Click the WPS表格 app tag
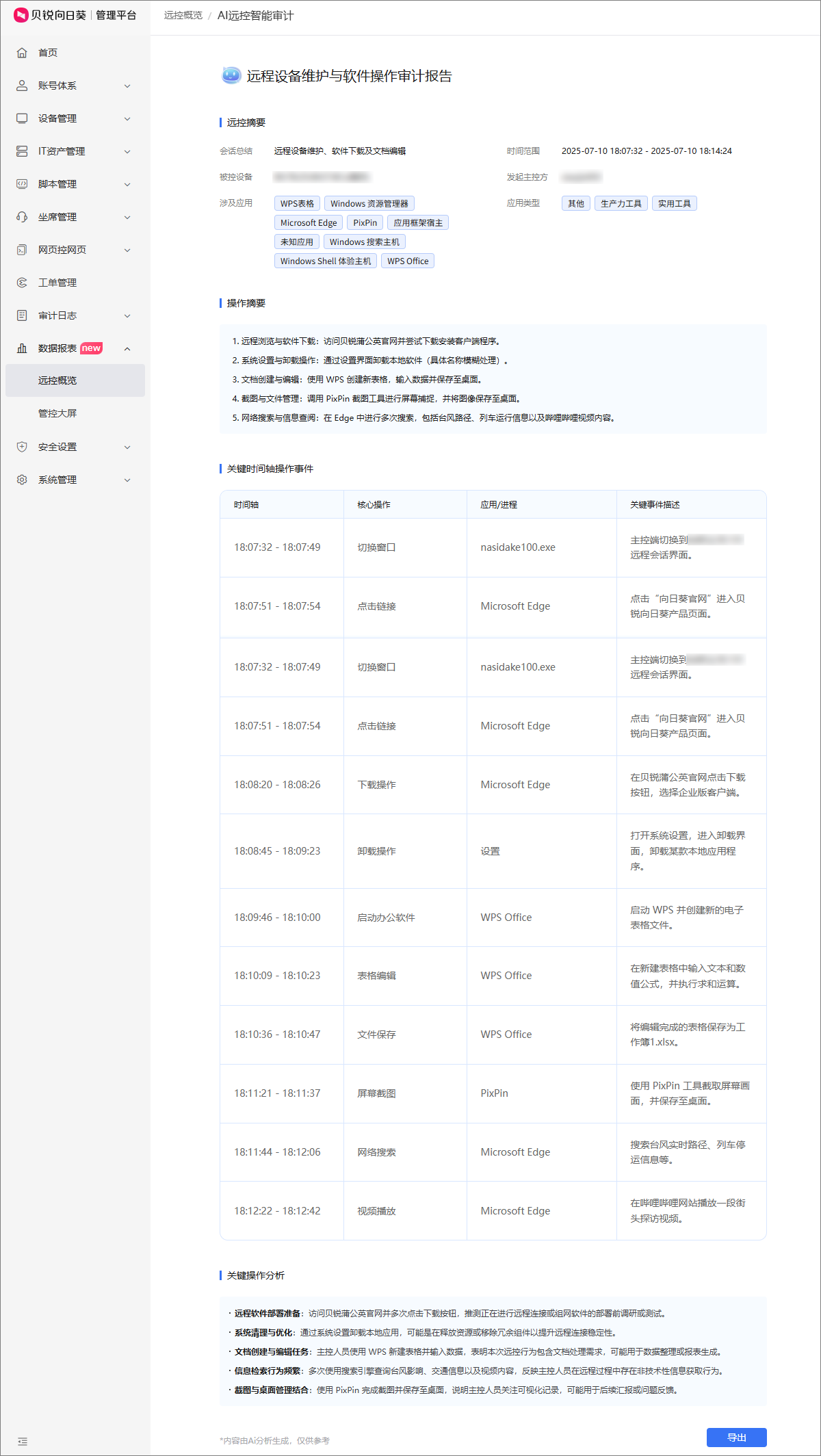 [297, 203]
